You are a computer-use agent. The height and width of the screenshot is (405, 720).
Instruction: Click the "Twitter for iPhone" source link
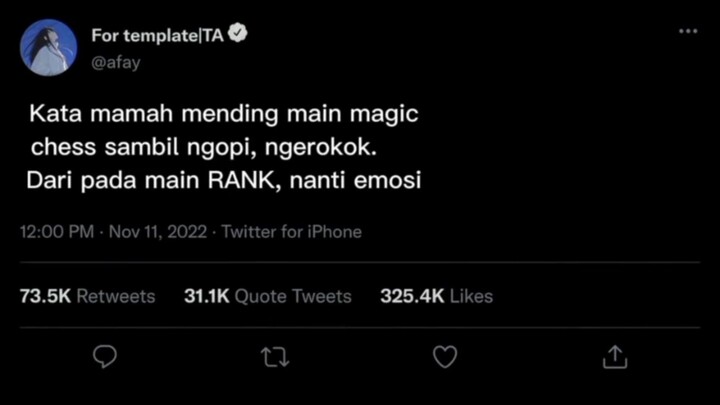291,232
